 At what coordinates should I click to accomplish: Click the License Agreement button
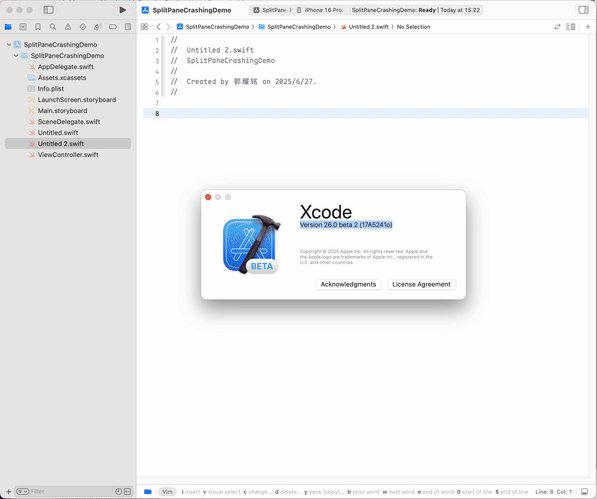pyautogui.click(x=421, y=284)
